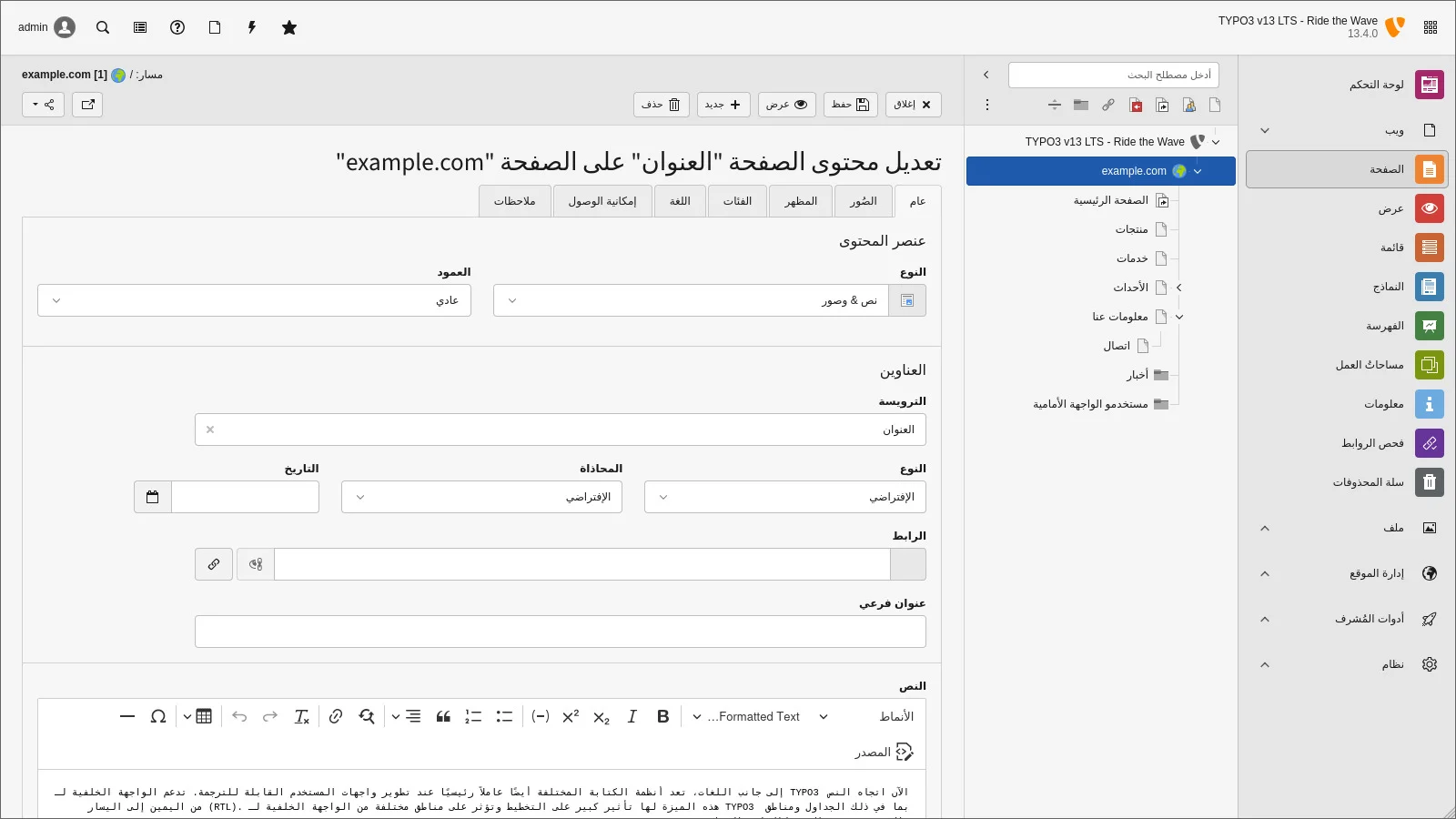Open the search magnifier in the top bar
1456x819 pixels.
click(x=103, y=27)
